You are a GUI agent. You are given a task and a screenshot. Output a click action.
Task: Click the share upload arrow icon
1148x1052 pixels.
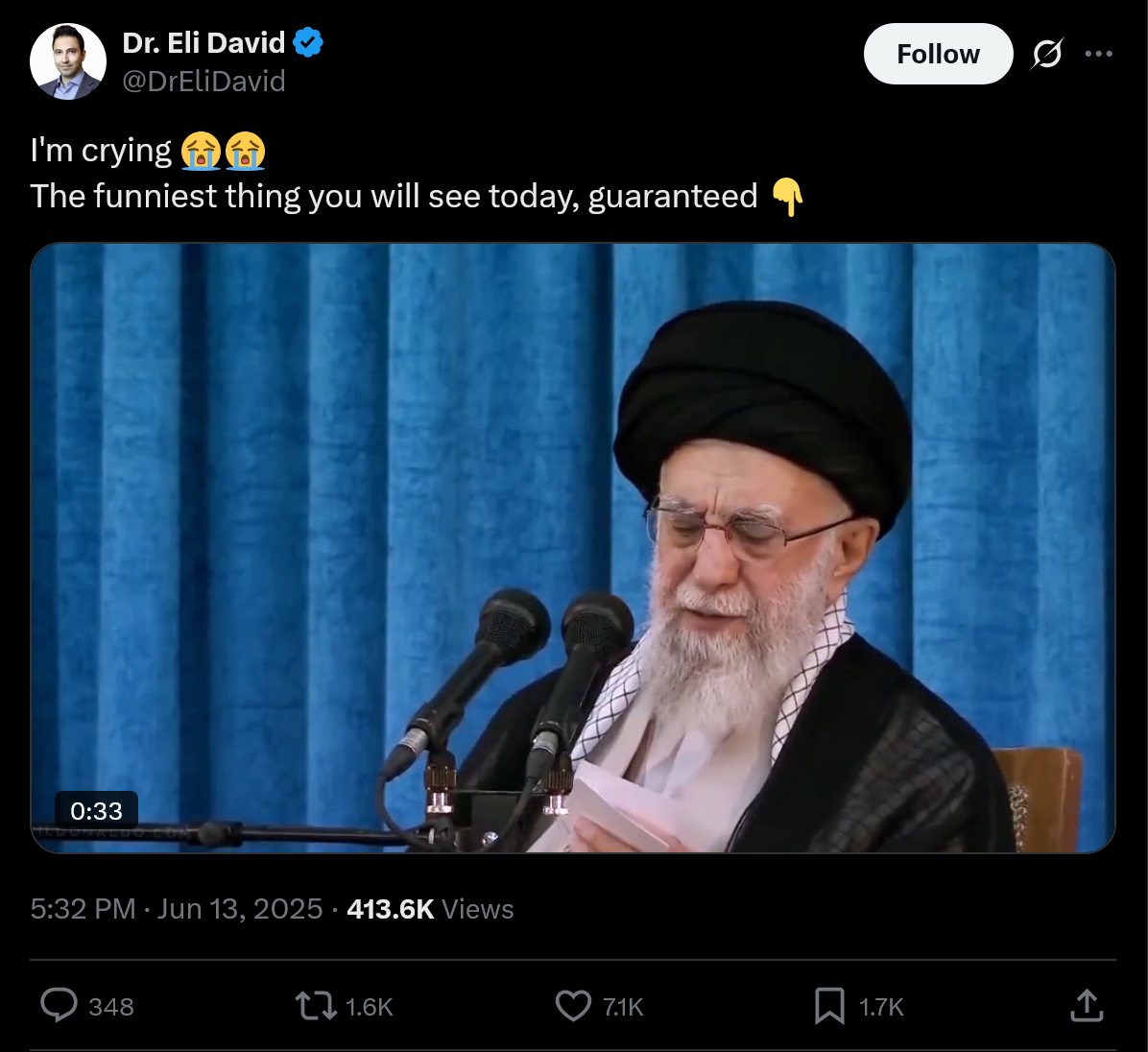(1087, 1005)
